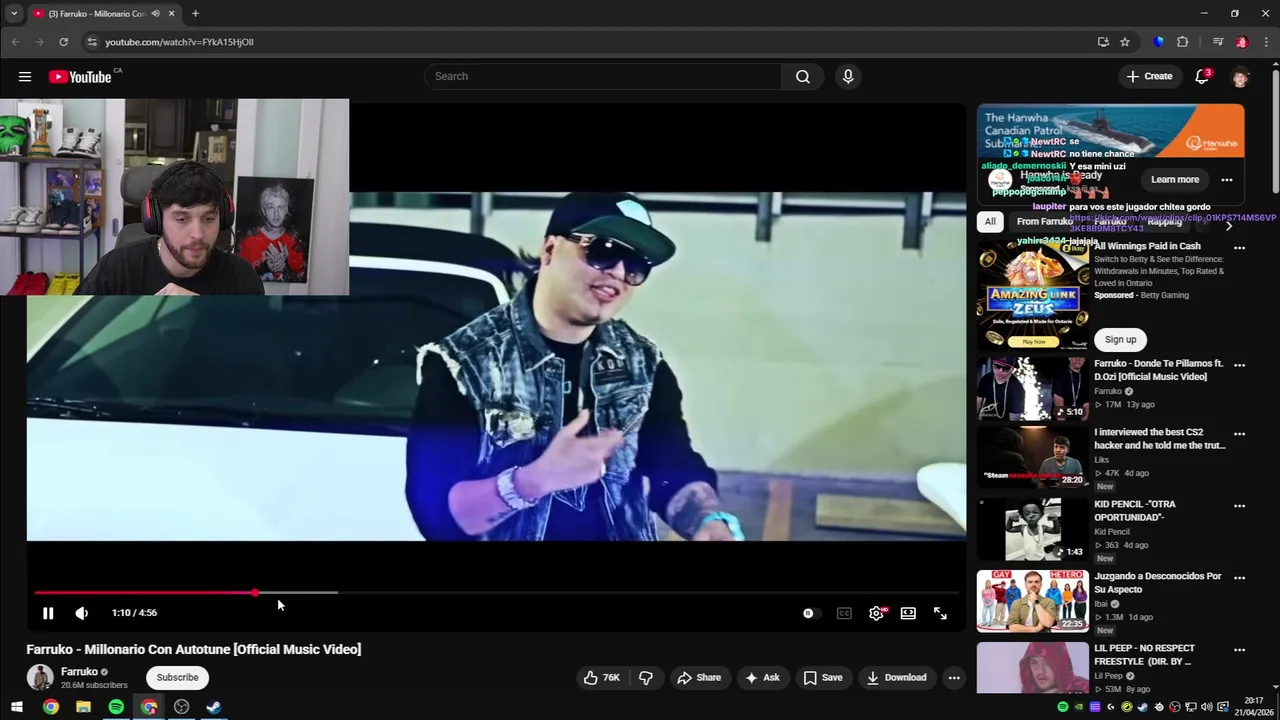Subscribe to the Farruko channel
Viewport: 1280px width, 720px height.
(x=177, y=677)
